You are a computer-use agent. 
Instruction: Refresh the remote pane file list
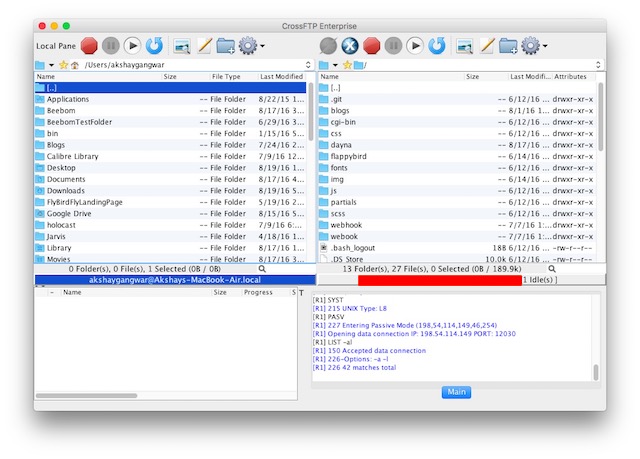(x=437, y=46)
